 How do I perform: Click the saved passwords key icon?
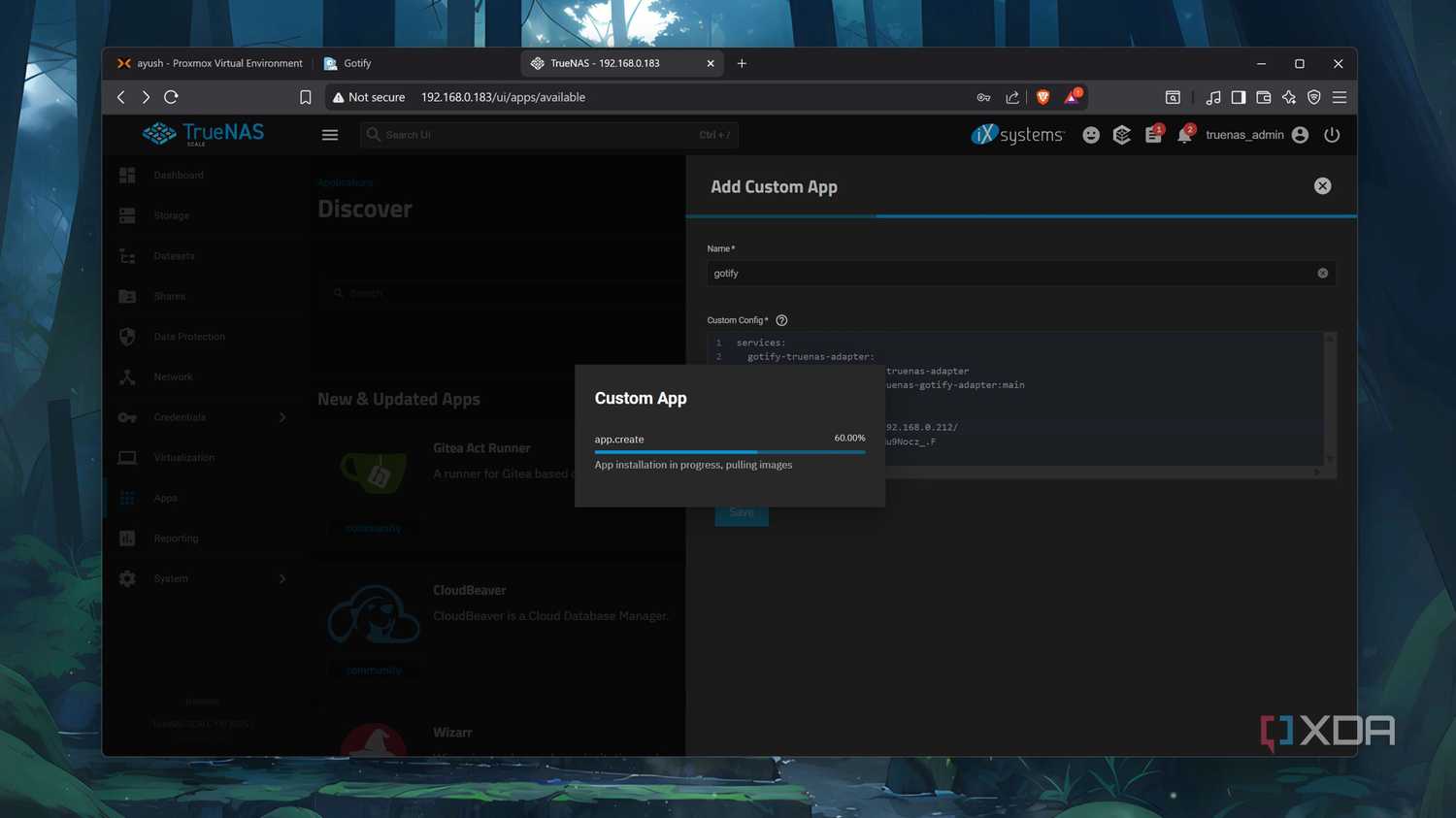click(x=983, y=97)
